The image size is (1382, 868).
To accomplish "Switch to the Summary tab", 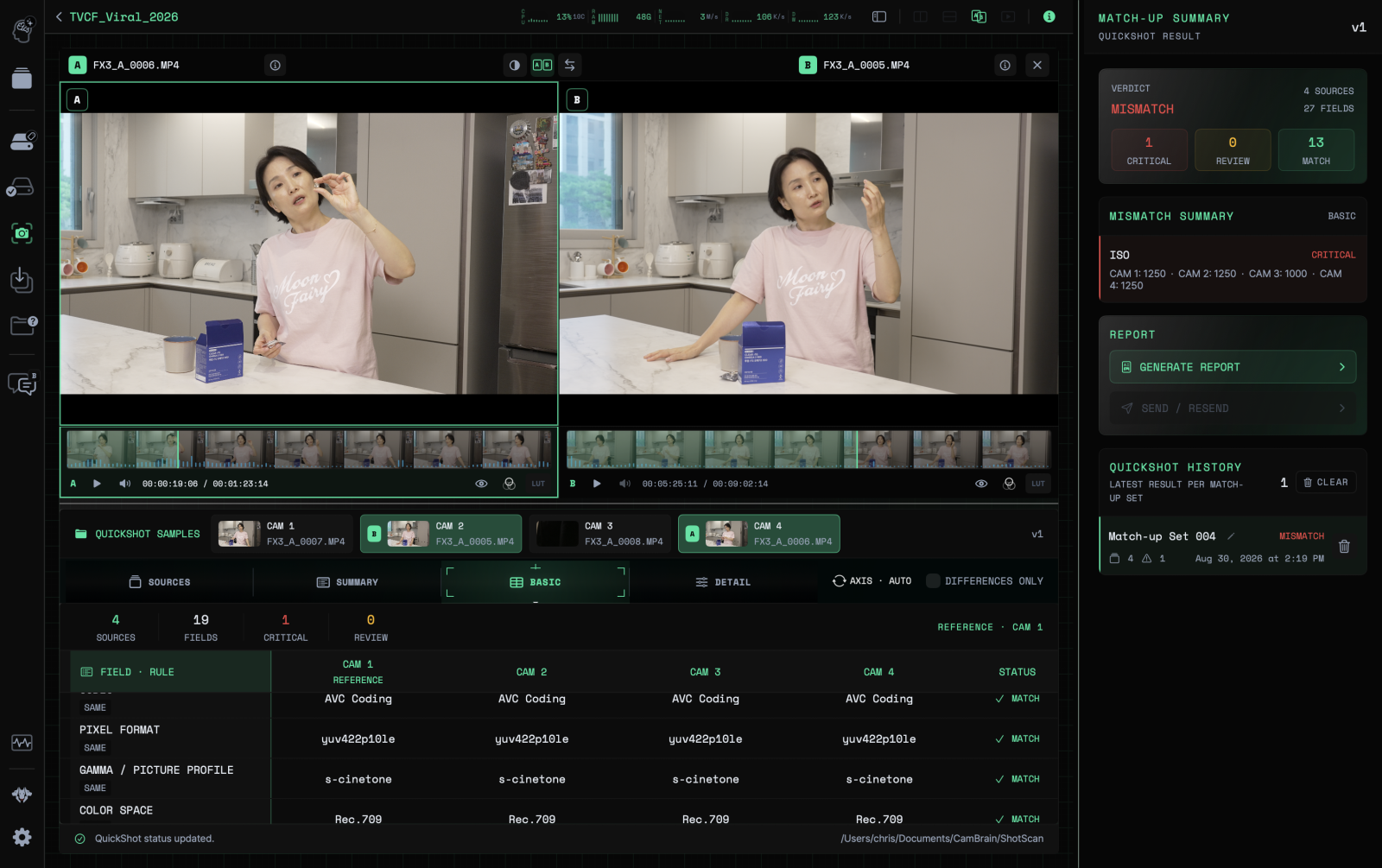I will 347,582.
